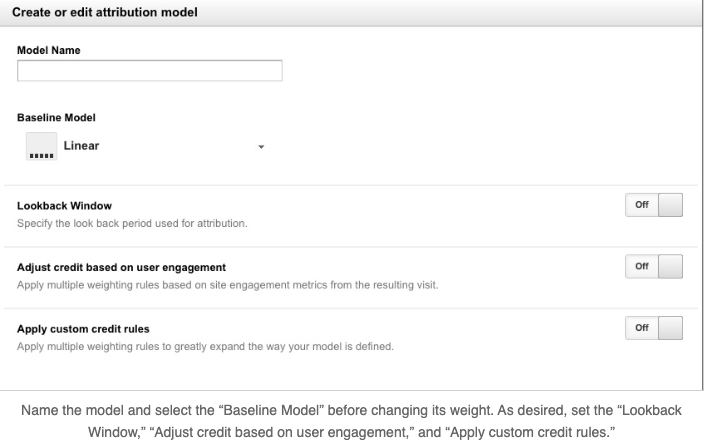Viewport: 705px width, 444px height.
Task: Click the look back period description text
Action: (132, 223)
